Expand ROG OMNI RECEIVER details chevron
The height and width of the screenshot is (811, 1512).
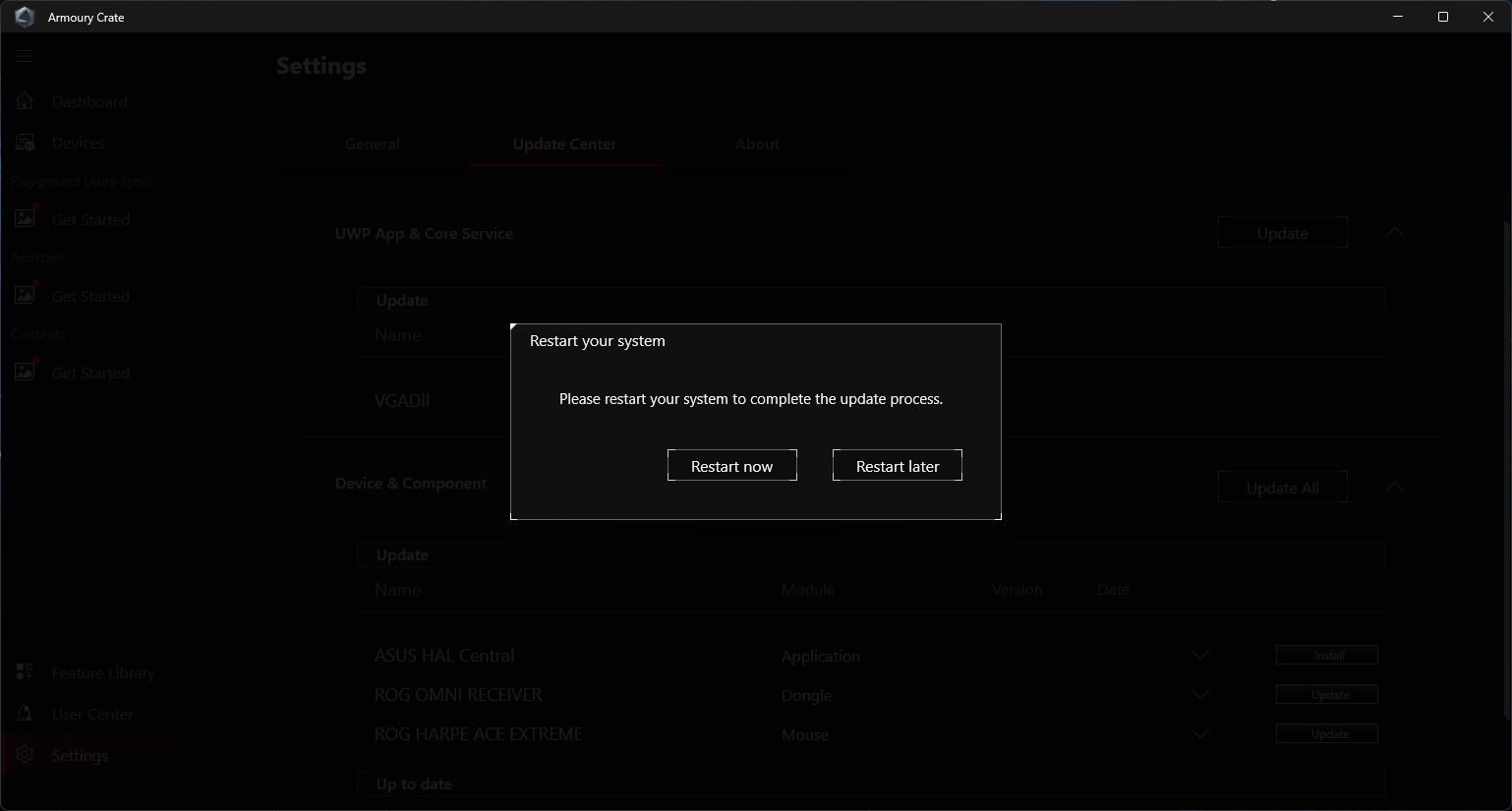pos(1200,694)
